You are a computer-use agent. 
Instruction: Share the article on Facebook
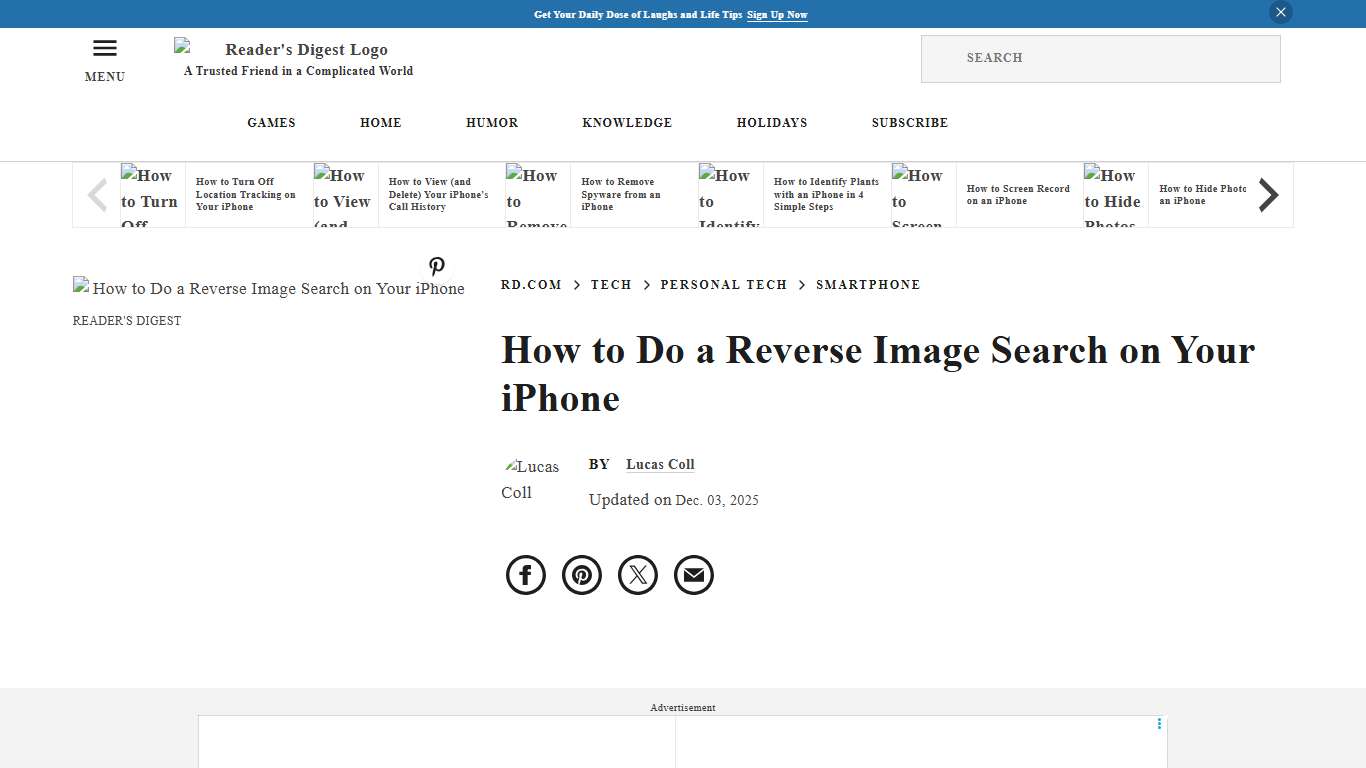[x=525, y=574]
